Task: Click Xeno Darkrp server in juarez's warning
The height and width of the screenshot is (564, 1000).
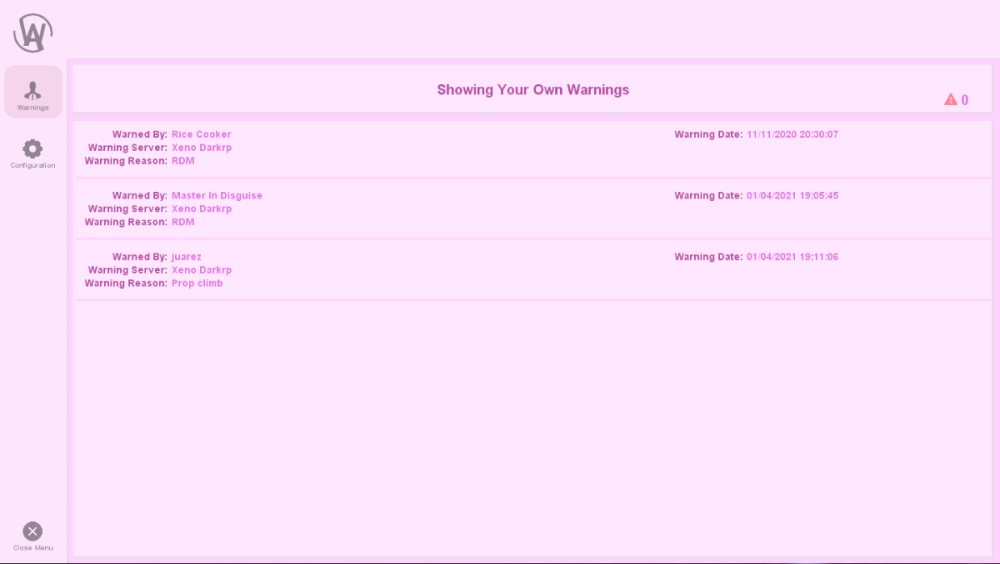Action: (201, 270)
